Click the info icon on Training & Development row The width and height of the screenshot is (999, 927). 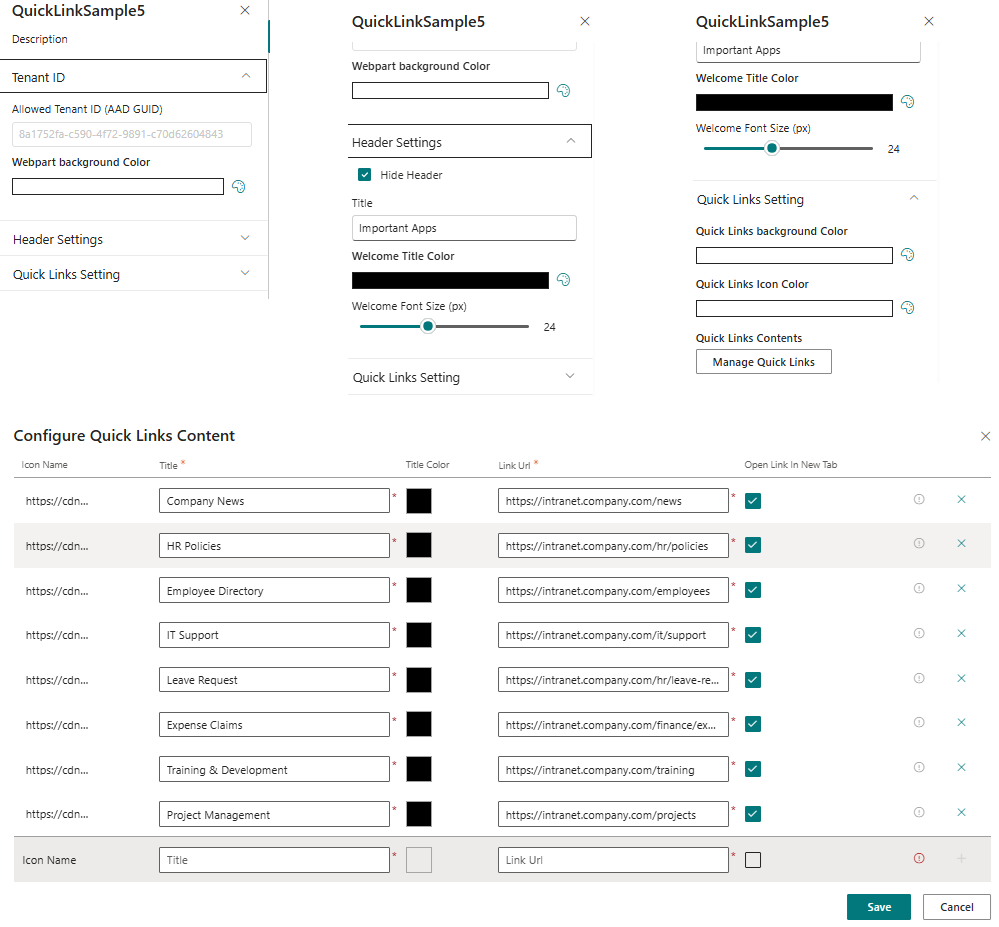(x=919, y=768)
